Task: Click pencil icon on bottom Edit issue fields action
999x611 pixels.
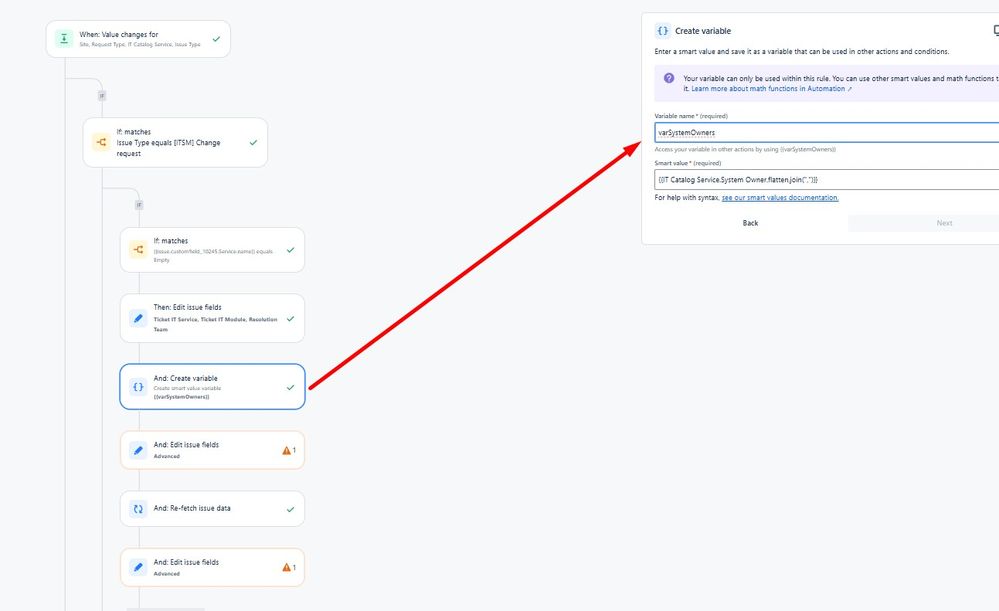Action: (137, 566)
